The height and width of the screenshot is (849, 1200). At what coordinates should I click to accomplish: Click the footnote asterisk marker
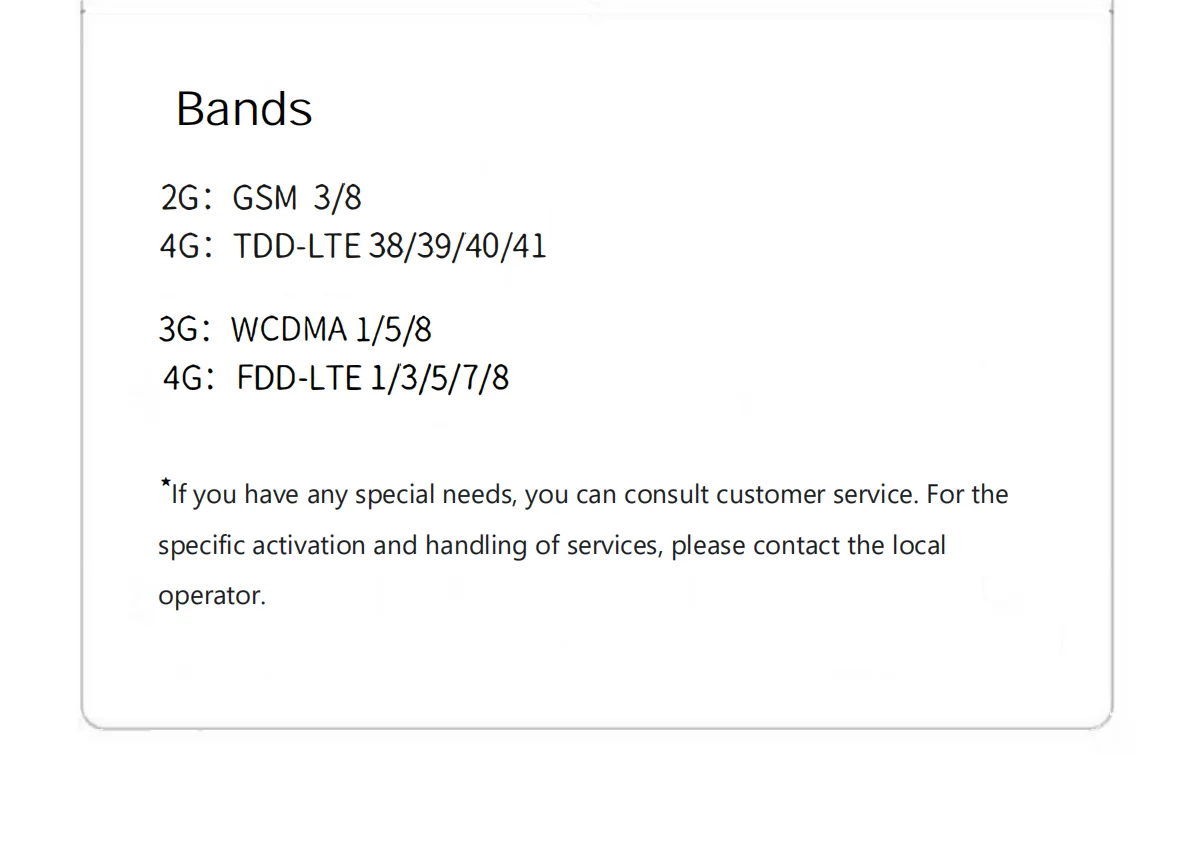tap(165, 484)
